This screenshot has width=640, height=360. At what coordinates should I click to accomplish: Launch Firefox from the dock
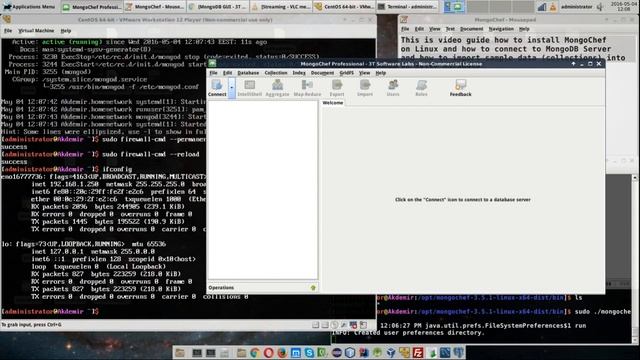(x=282, y=352)
